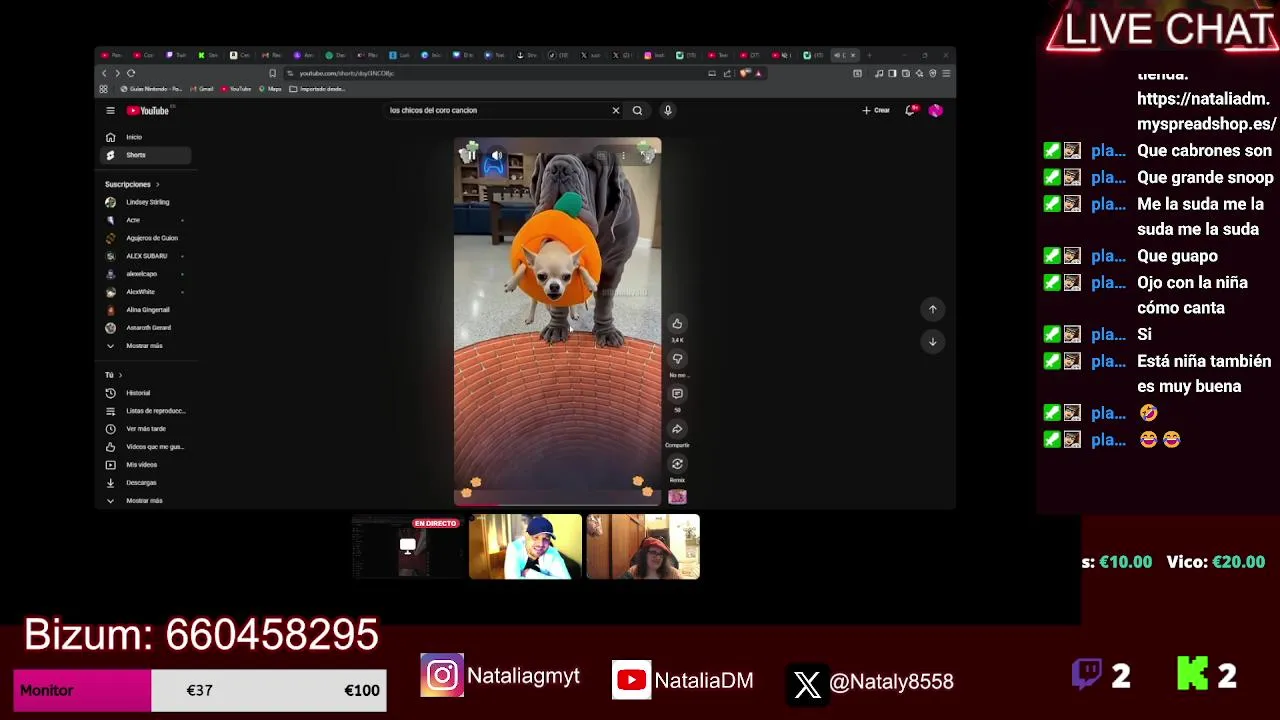Open AlexWhite channel

click(x=145, y=292)
